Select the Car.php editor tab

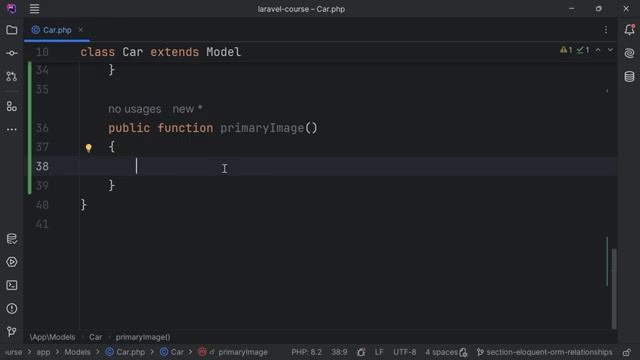pos(57,30)
